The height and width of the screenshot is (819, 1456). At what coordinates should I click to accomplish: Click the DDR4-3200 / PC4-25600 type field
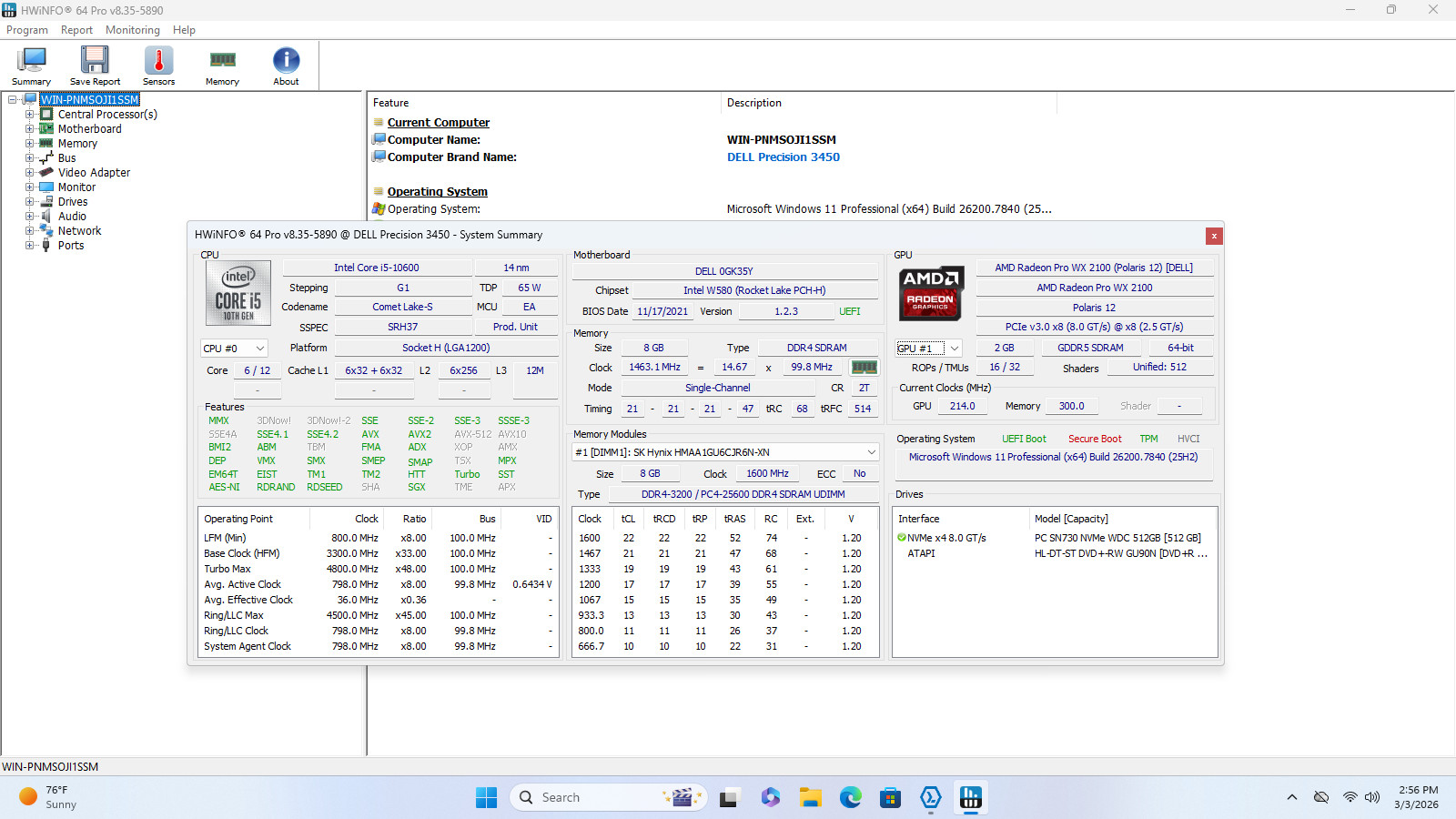point(743,494)
